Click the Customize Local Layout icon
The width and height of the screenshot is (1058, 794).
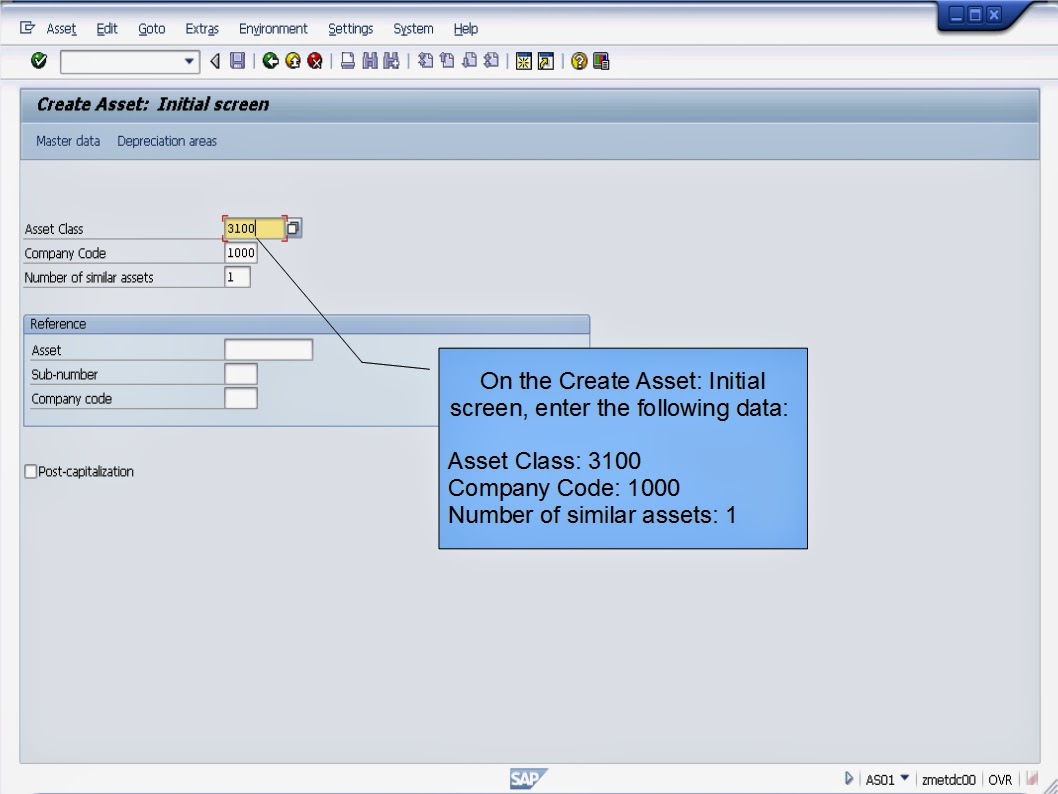tap(598, 61)
